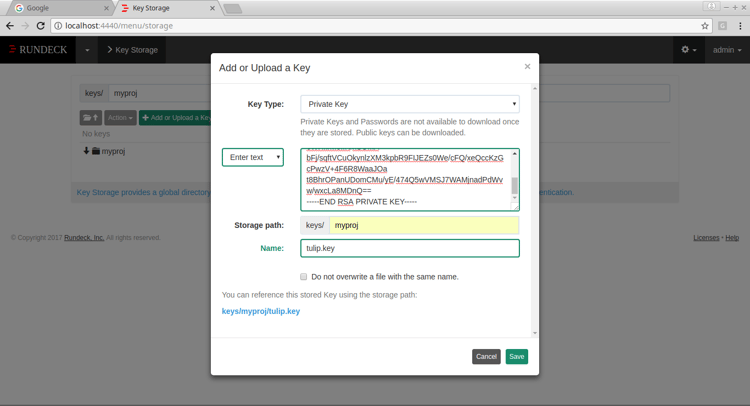Click the textarea resize handle

coord(516,207)
